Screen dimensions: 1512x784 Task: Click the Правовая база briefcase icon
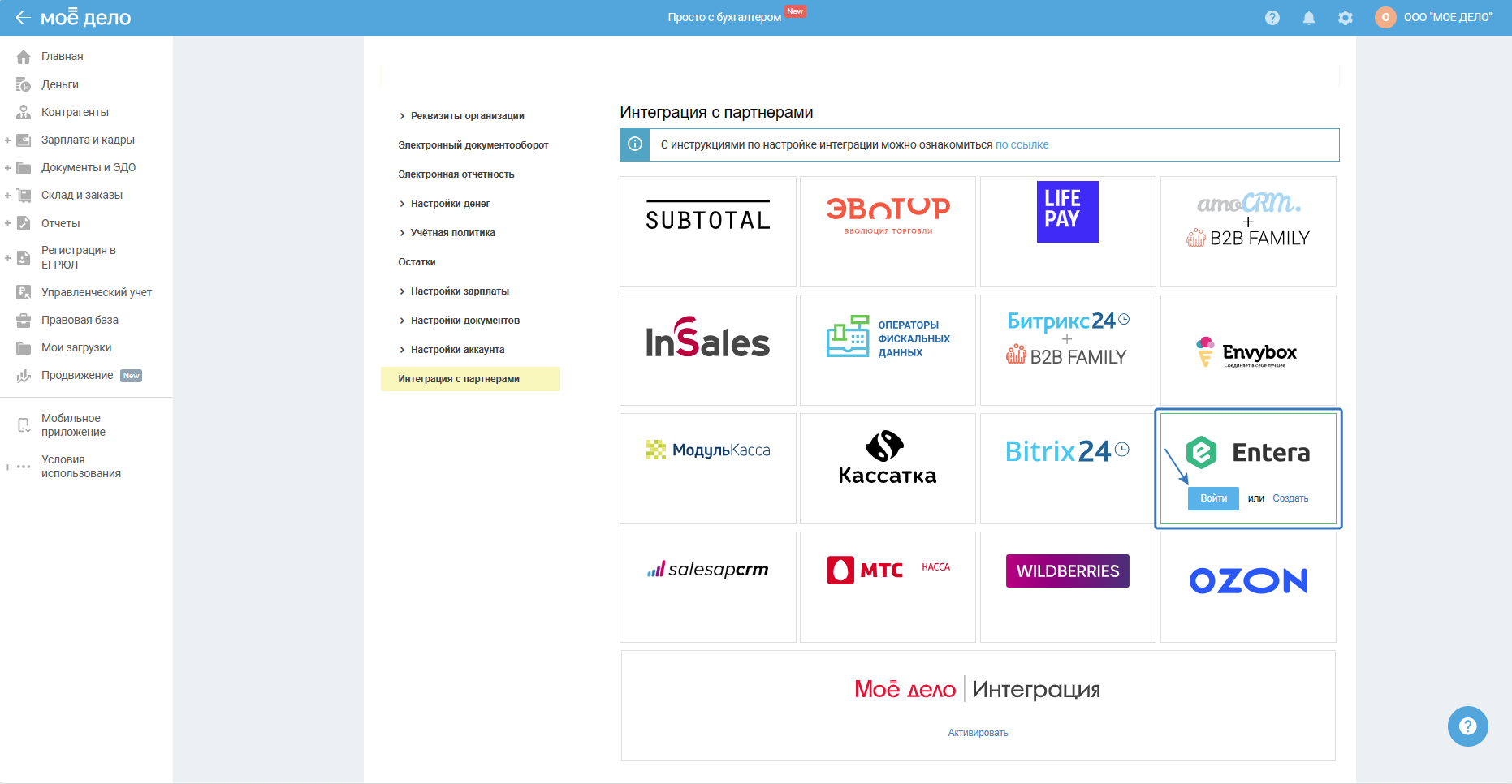24,321
